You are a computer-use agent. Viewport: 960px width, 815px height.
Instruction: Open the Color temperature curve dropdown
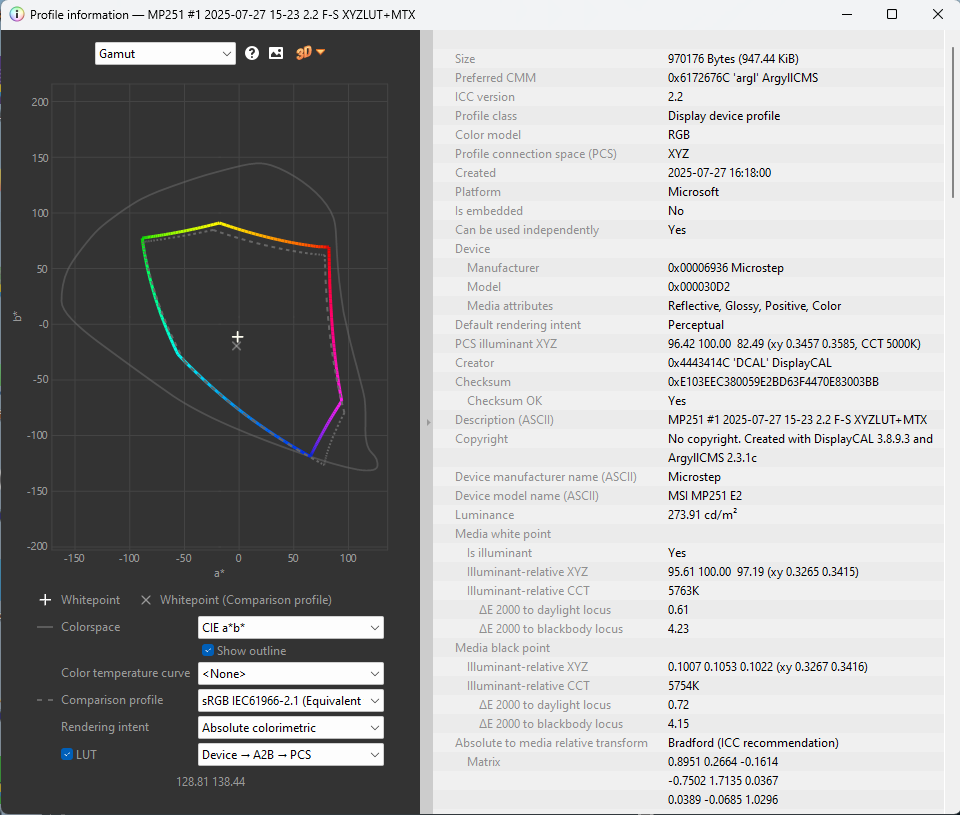point(290,674)
